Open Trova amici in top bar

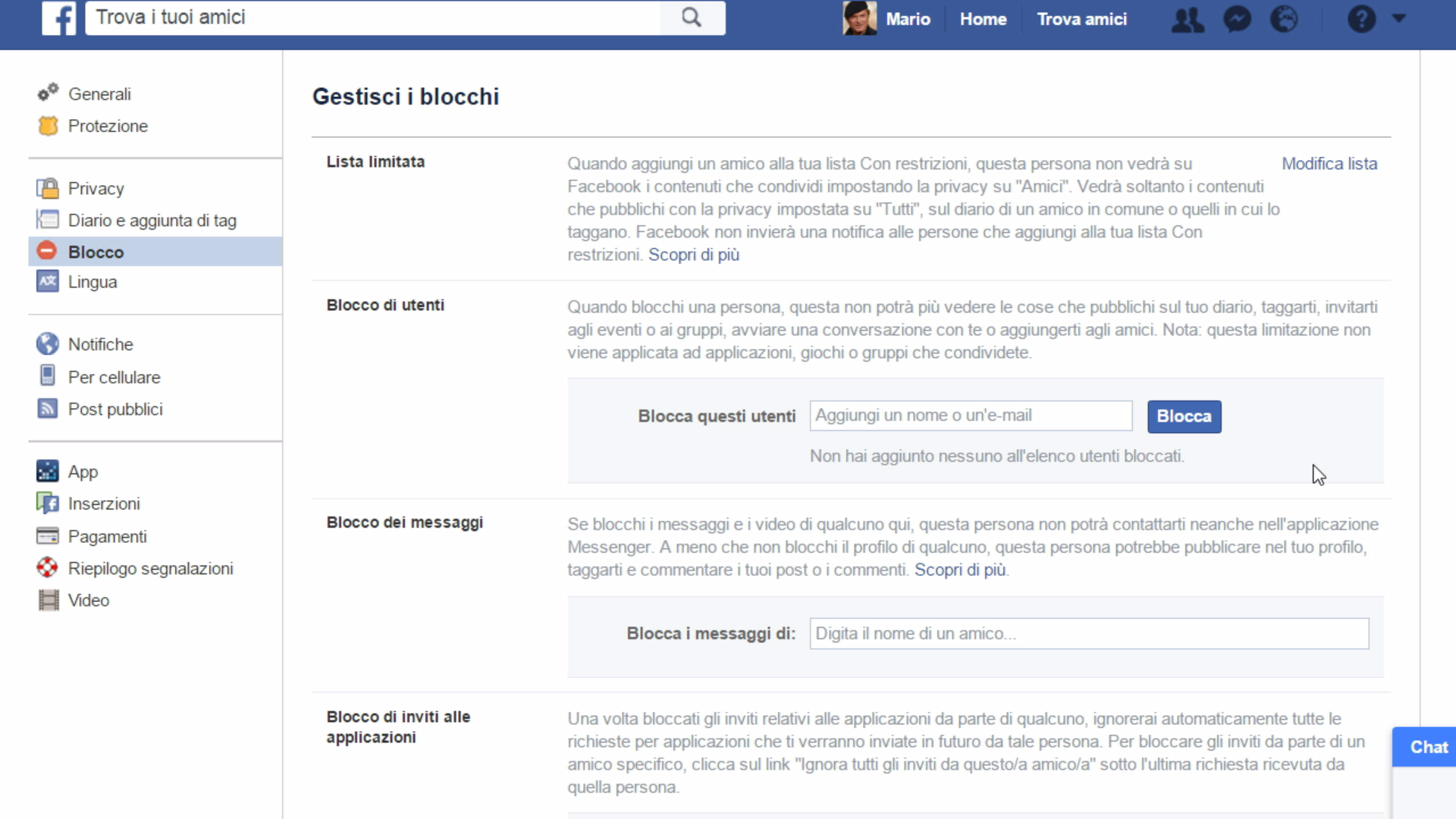click(x=1081, y=20)
